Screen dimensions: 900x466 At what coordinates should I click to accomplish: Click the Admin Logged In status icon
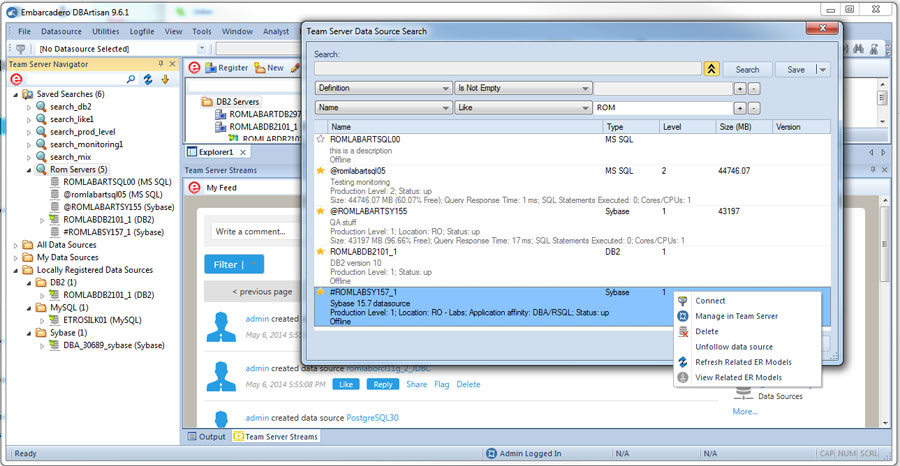pos(491,453)
